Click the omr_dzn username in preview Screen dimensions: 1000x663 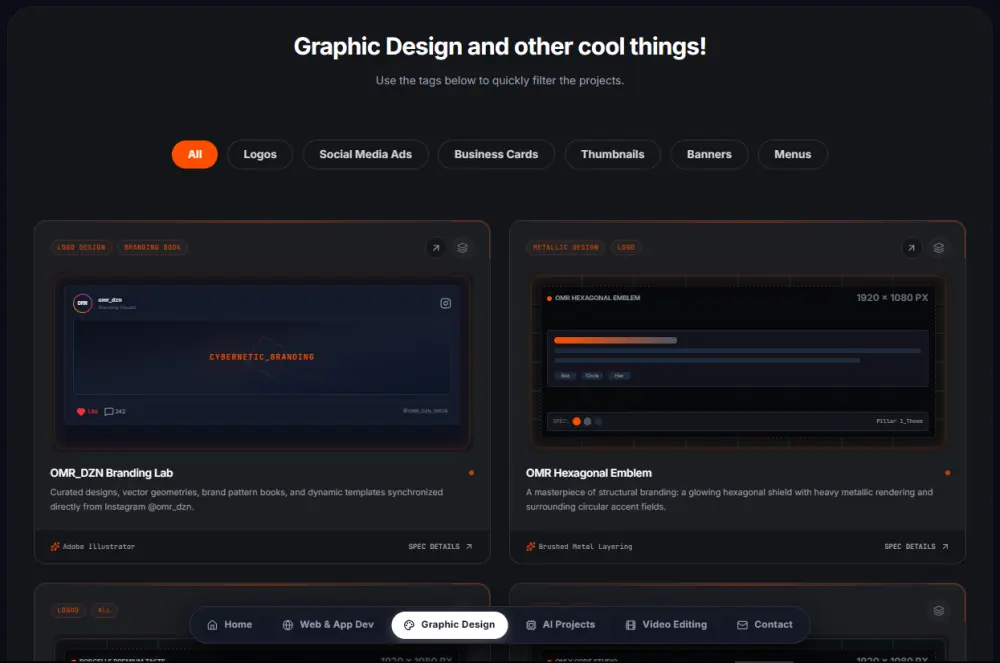(110, 300)
